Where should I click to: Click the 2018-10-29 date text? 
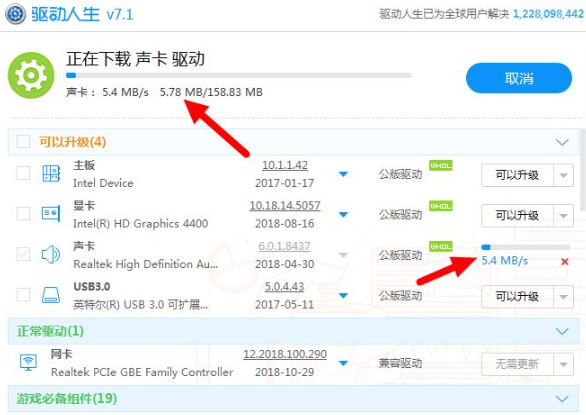coord(284,372)
